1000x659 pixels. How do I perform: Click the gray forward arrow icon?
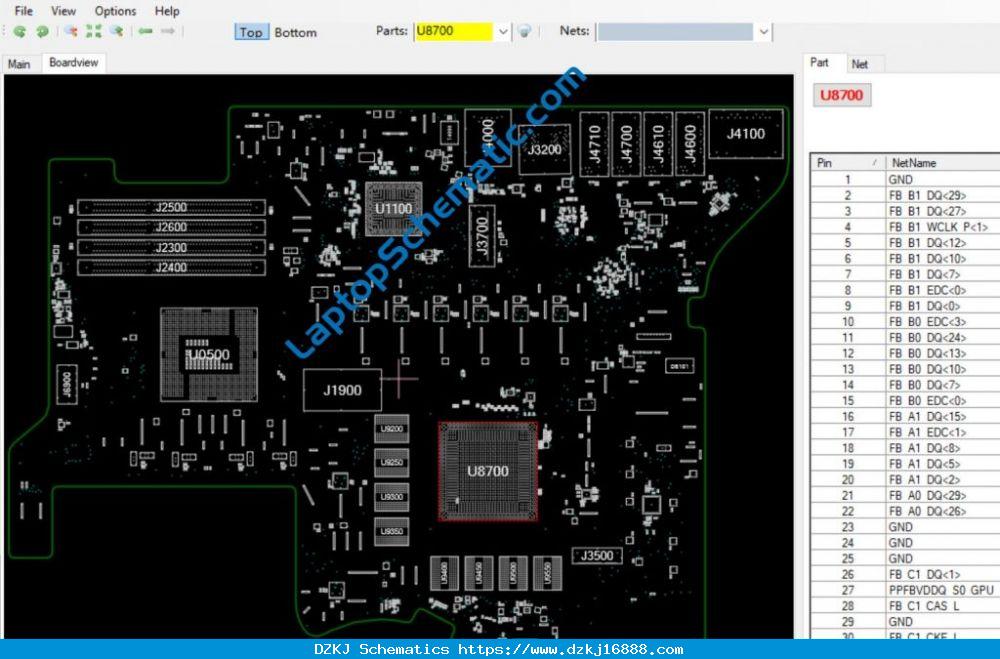pyautogui.click(x=168, y=31)
